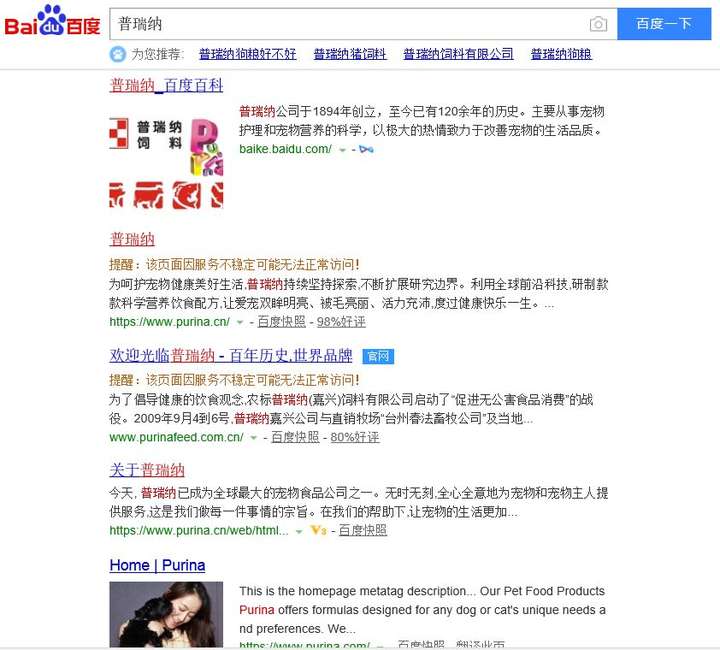The height and width of the screenshot is (650, 720).
Task: Click the yellow V3 credibility icon
Action: [318, 531]
